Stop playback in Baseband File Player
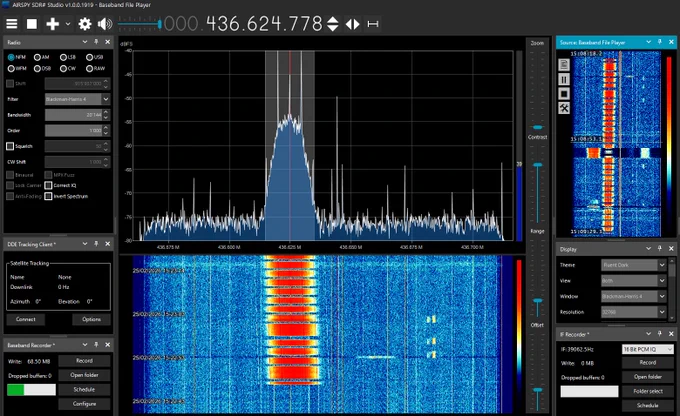The height and width of the screenshot is (416, 680). pos(564,94)
